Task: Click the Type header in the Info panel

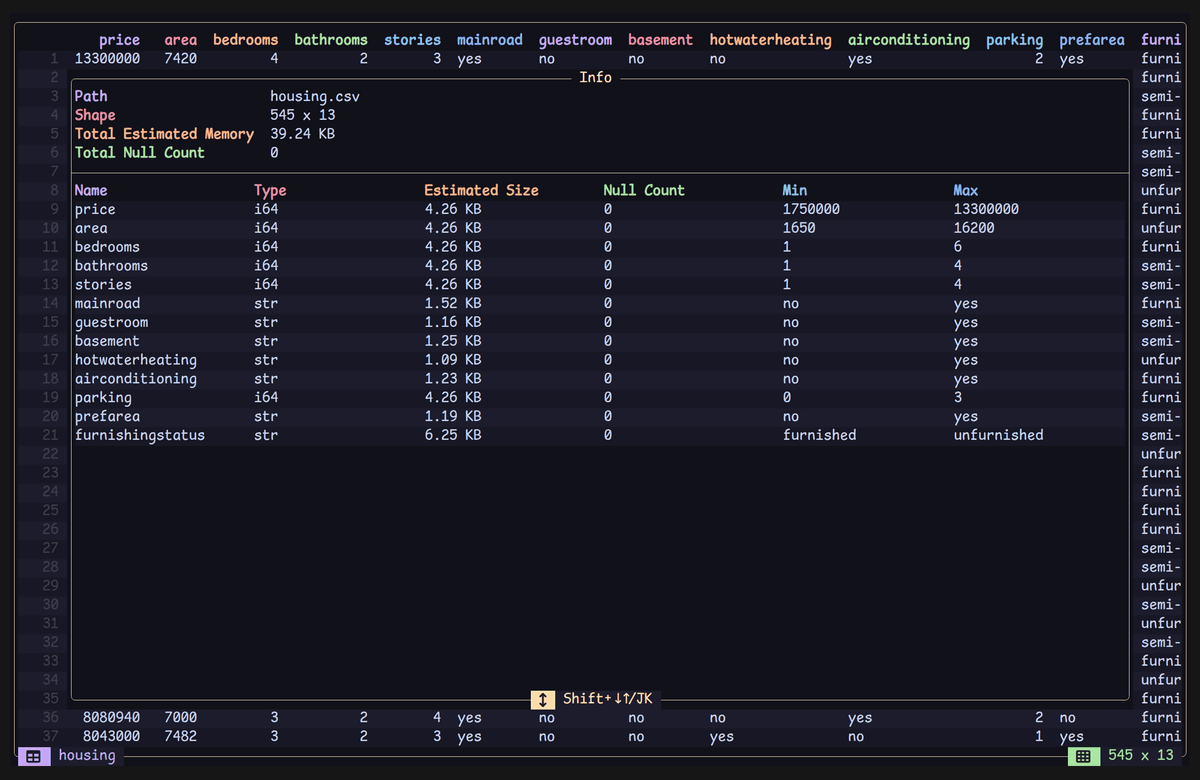Action: pos(270,190)
